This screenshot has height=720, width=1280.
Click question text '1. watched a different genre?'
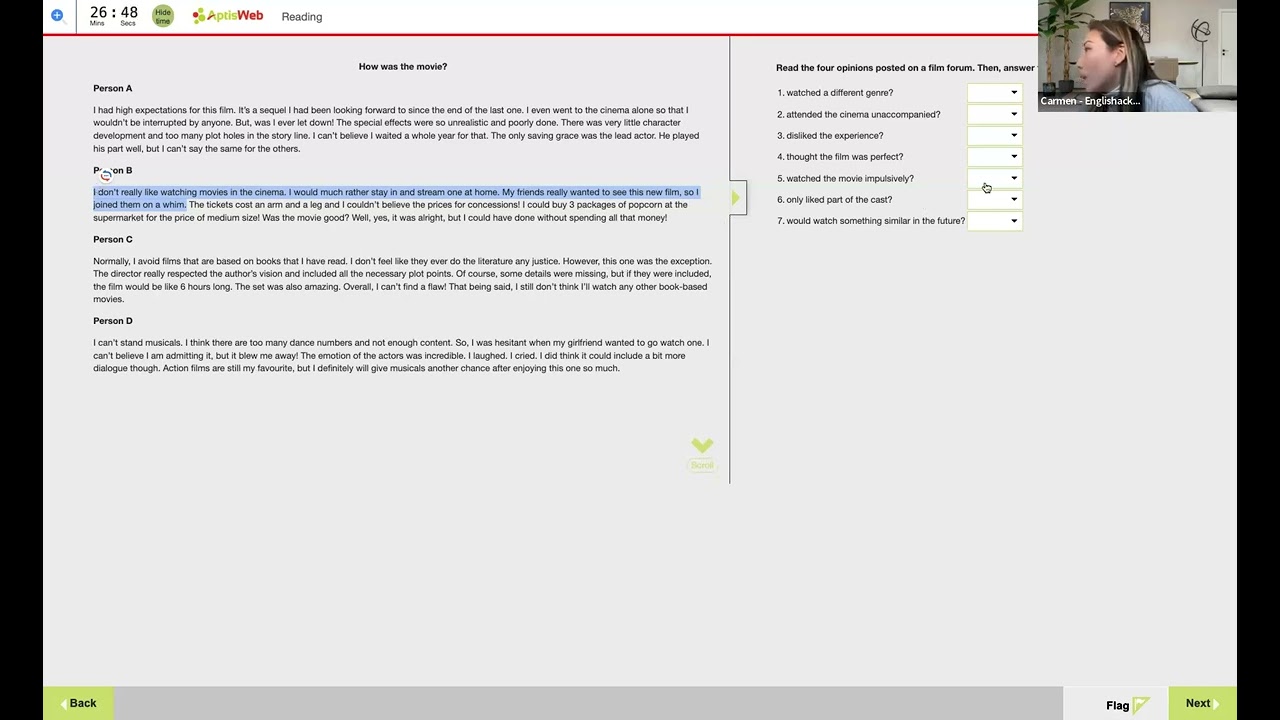point(835,93)
